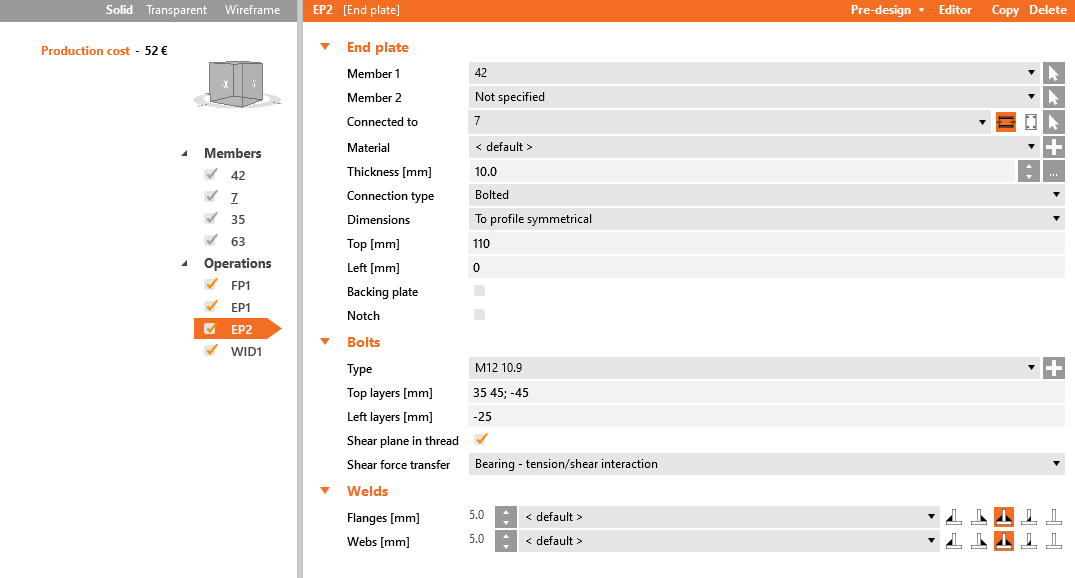Screen dimensions: 1075x578
Task: Adjust Thickness with the stepper arrows
Action: [x=1028, y=171]
